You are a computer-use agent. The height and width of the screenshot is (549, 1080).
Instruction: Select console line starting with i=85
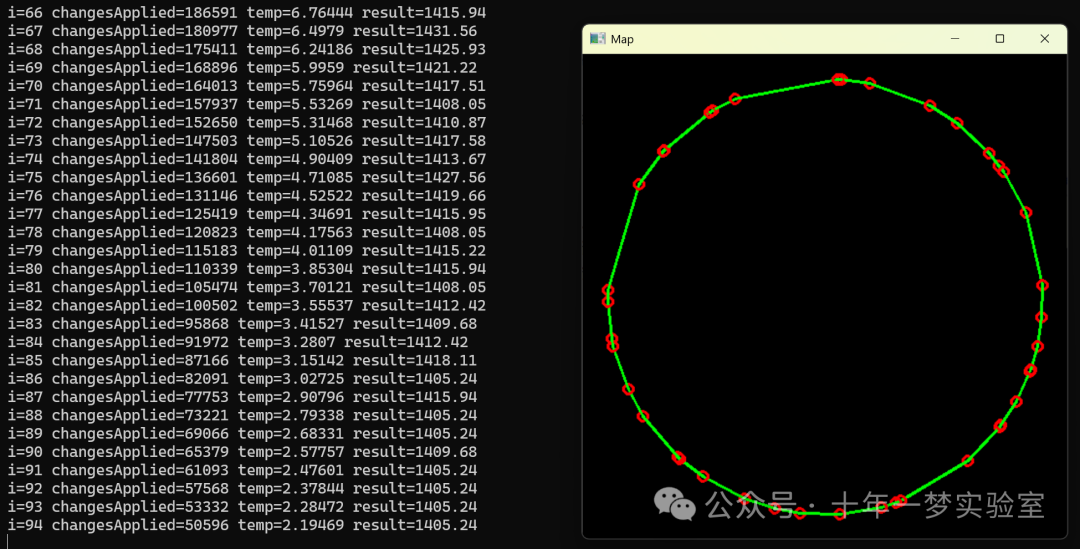tap(242, 360)
